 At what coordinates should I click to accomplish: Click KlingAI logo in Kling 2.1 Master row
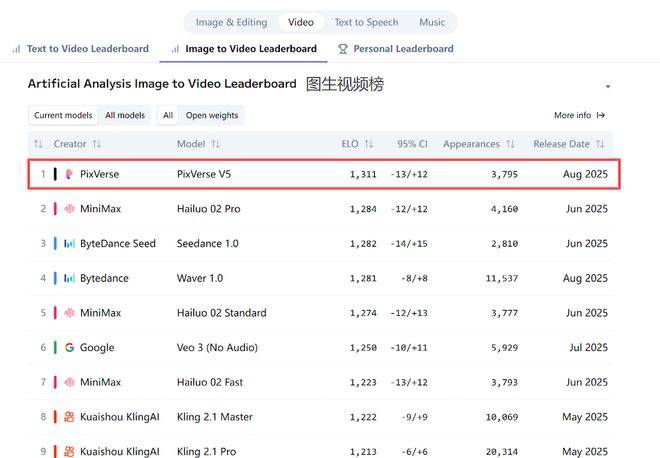69,417
